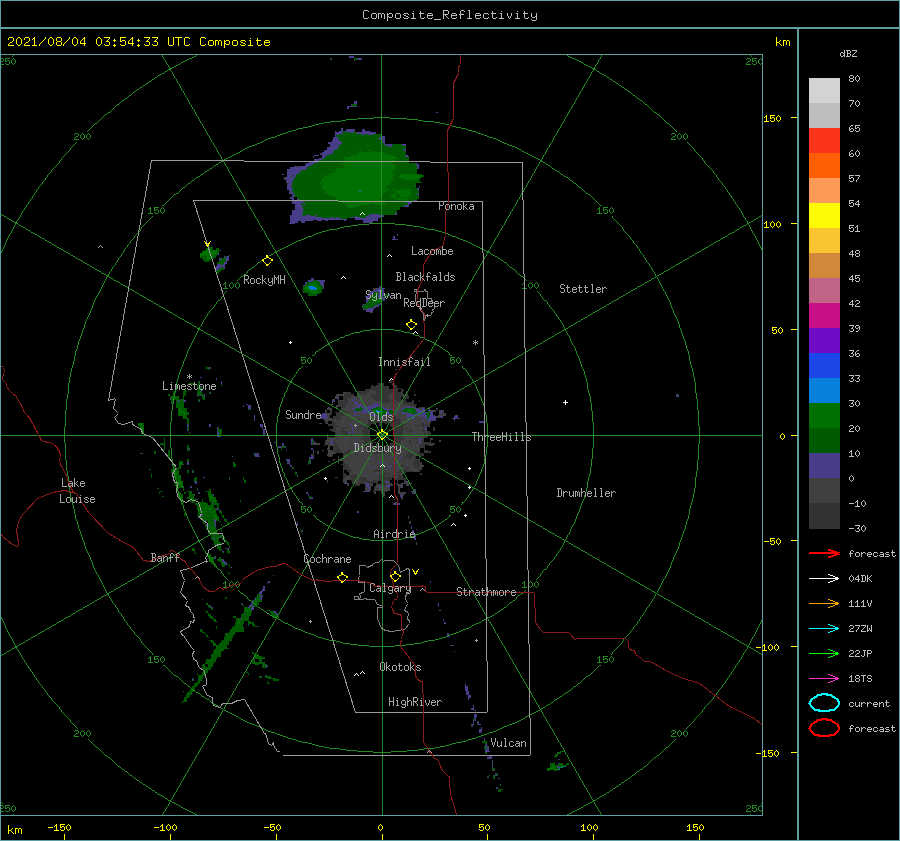Screen dimensions: 900x841
Task: Click the Didsbury label
Action: (x=378, y=448)
